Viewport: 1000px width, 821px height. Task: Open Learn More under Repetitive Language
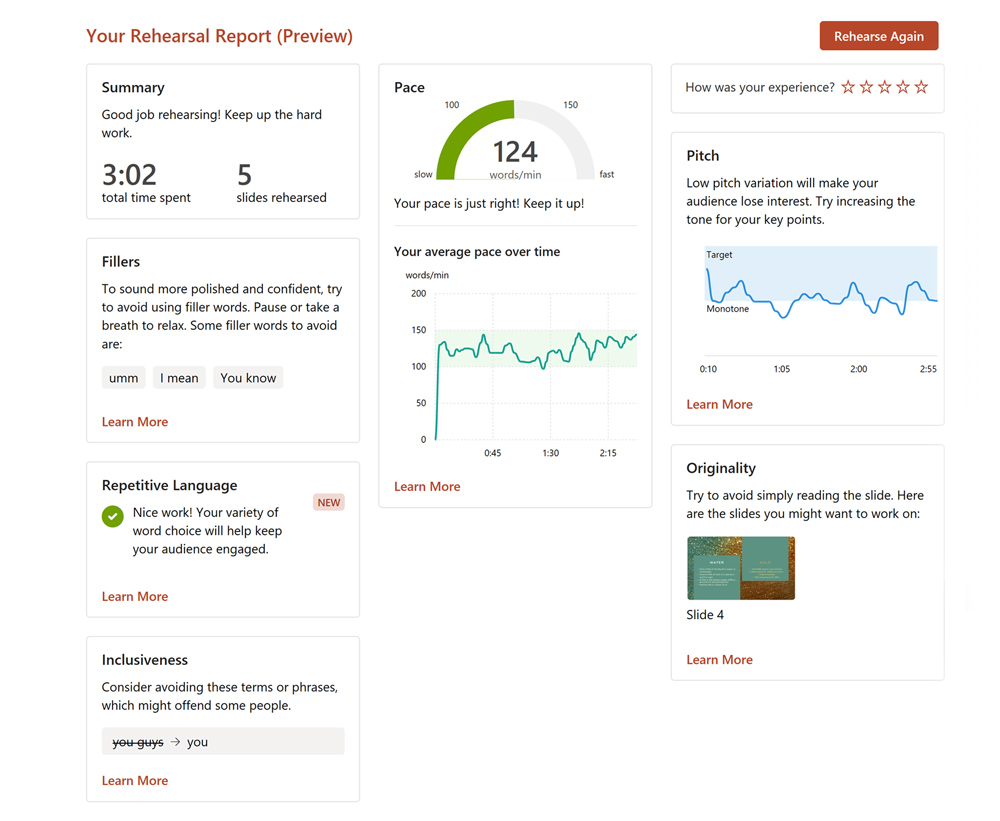tap(135, 597)
